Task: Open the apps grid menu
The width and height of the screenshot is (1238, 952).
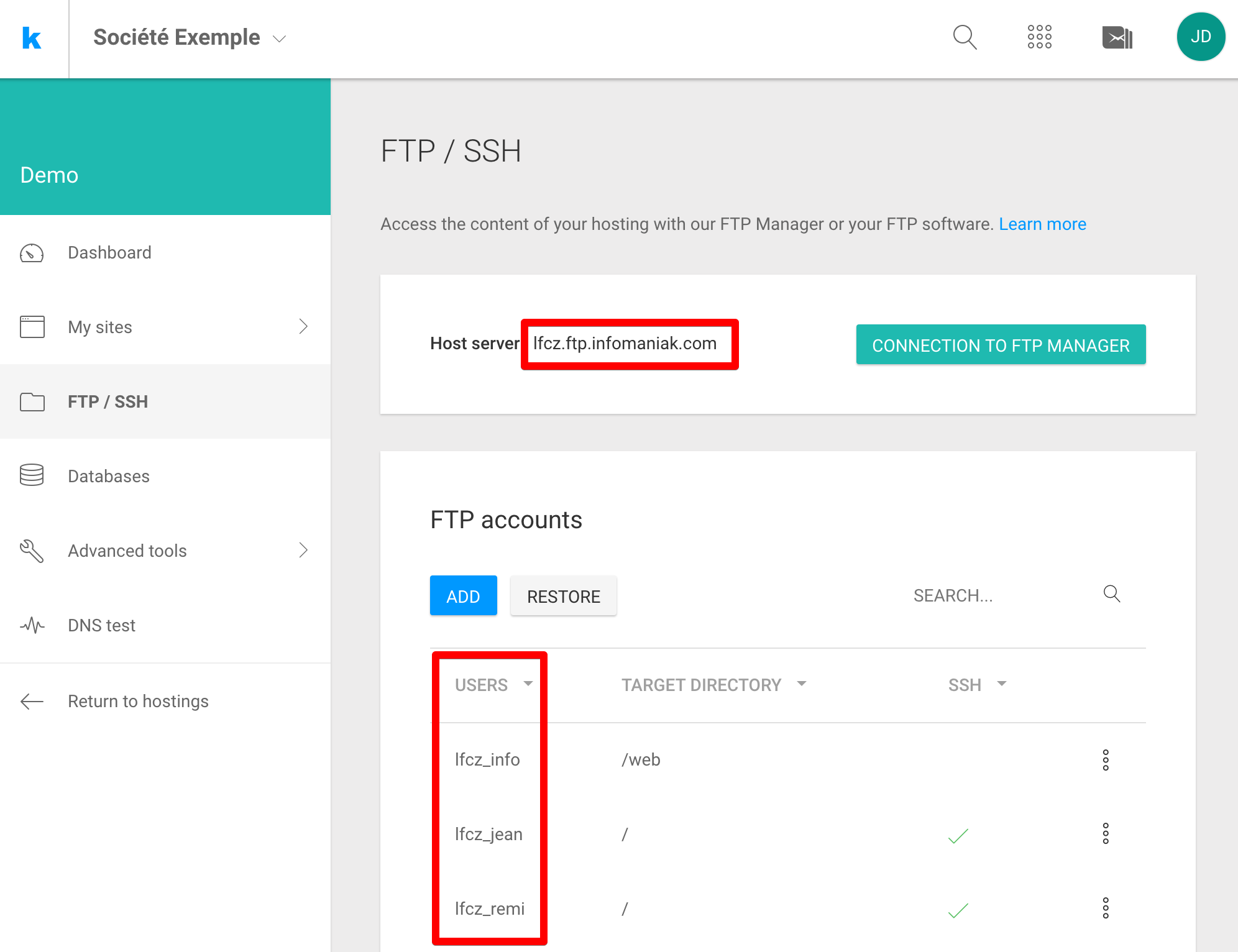Action: 1039,37
